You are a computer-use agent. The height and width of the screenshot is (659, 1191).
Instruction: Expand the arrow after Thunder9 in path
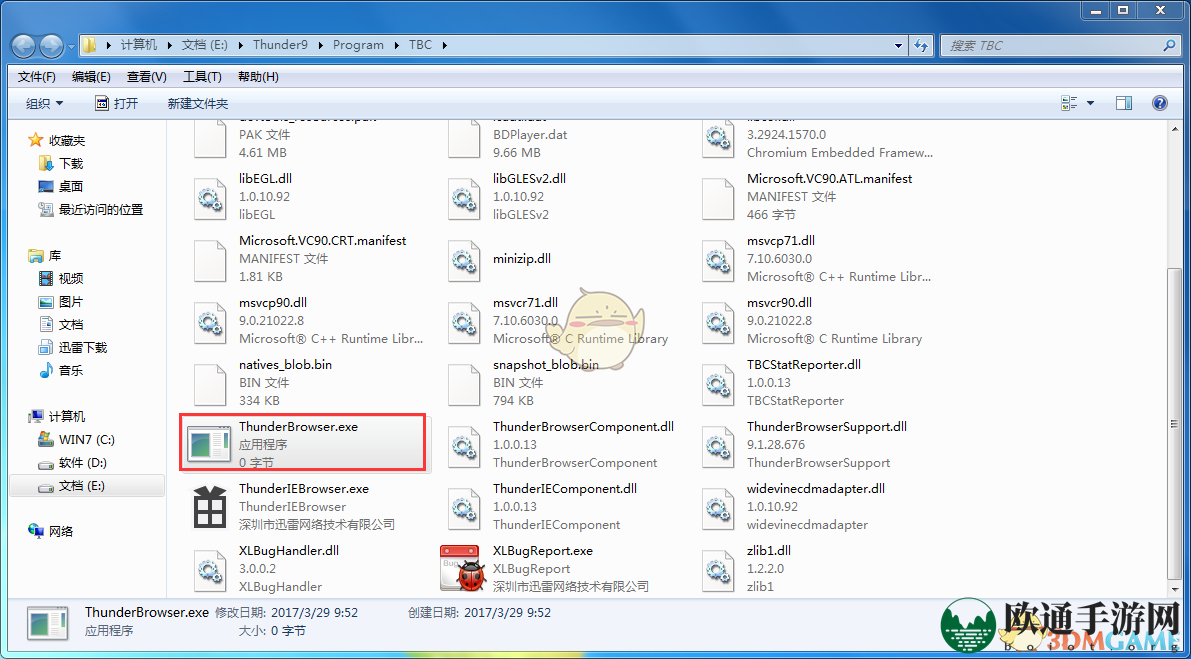(320, 45)
